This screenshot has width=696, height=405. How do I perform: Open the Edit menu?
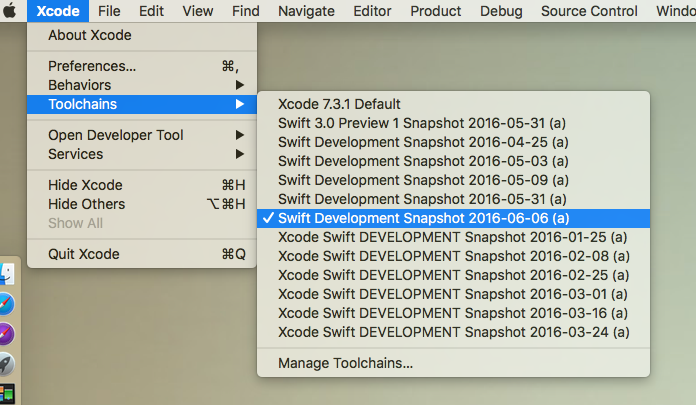pyautogui.click(x=151, y=11)
